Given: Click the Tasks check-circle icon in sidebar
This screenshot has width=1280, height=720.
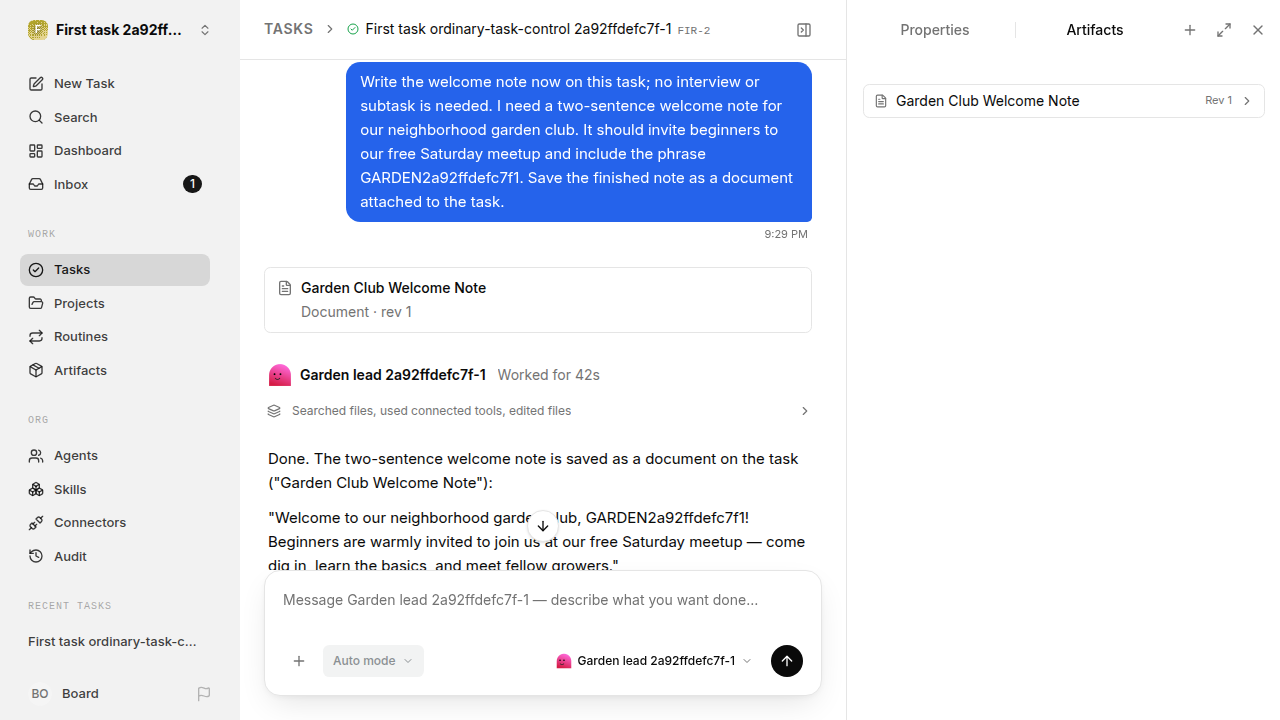Looking at the screenshot, I should click(36, 270).
